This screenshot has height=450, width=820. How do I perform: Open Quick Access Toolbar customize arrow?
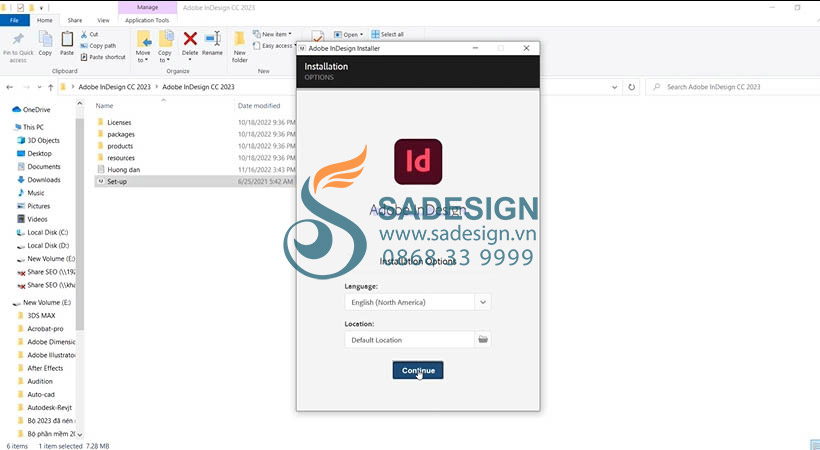tap(41, 8)
